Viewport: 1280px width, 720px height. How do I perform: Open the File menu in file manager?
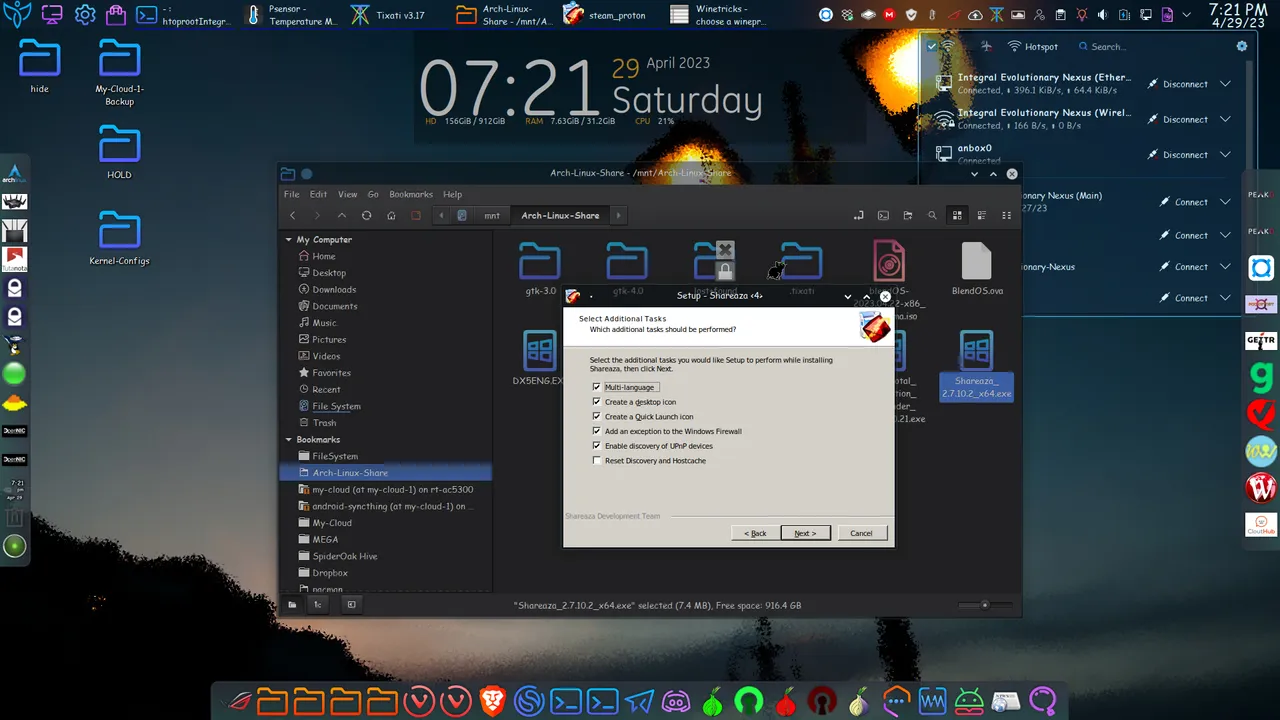[x=291, y=194]
